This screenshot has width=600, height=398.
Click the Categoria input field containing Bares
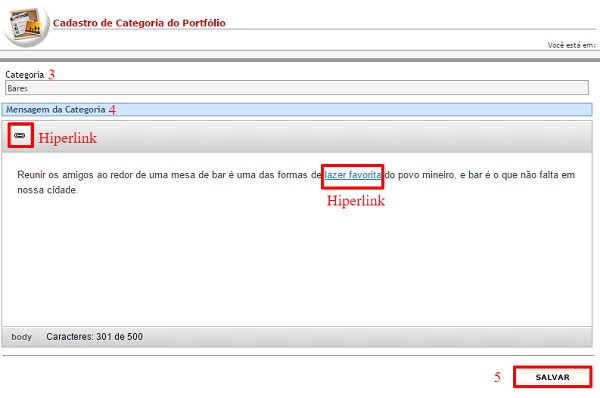tap(297, 88)
